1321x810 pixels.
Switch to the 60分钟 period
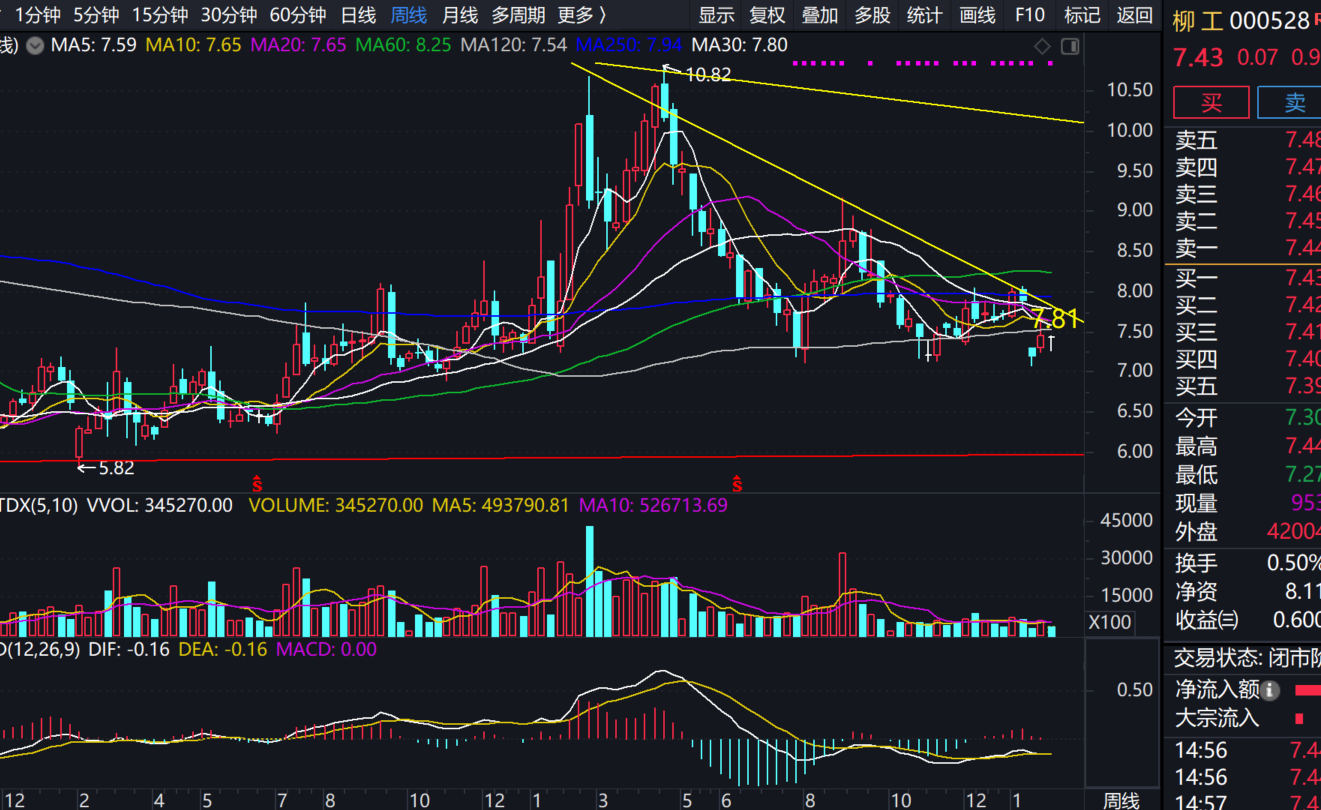tap(298, 15)
